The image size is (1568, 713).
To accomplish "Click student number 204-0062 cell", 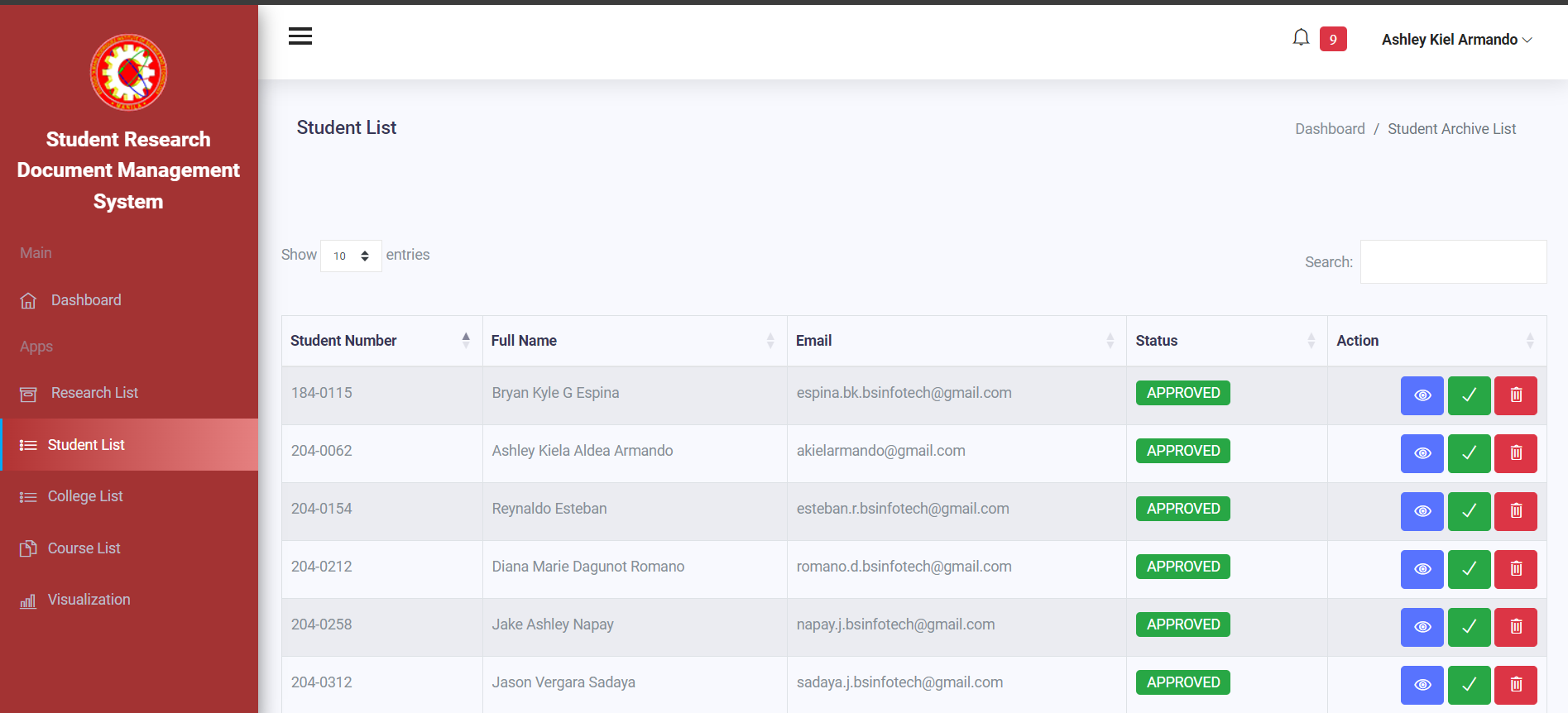I will 382,453.
